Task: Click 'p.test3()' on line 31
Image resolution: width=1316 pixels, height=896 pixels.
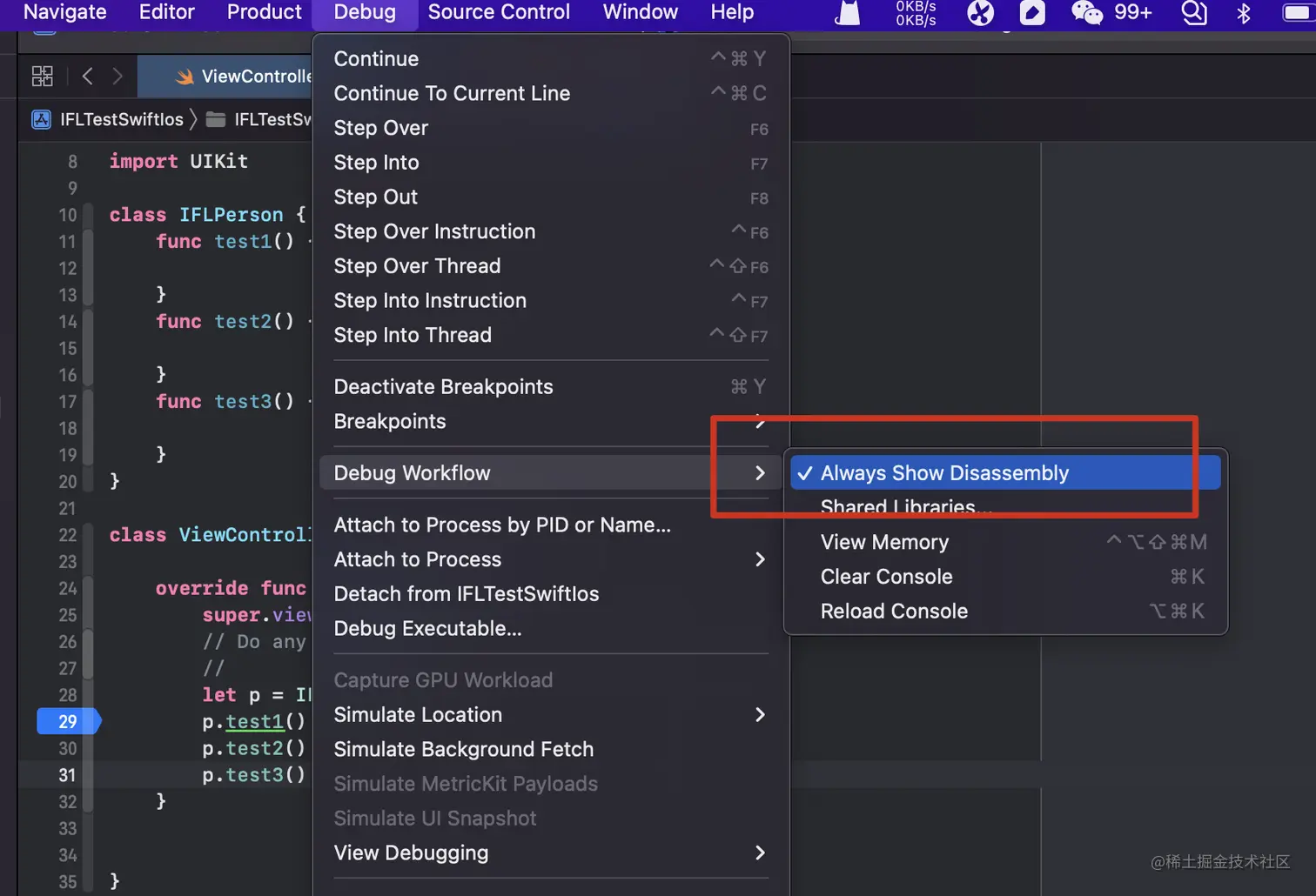Action: pos(253,775)
